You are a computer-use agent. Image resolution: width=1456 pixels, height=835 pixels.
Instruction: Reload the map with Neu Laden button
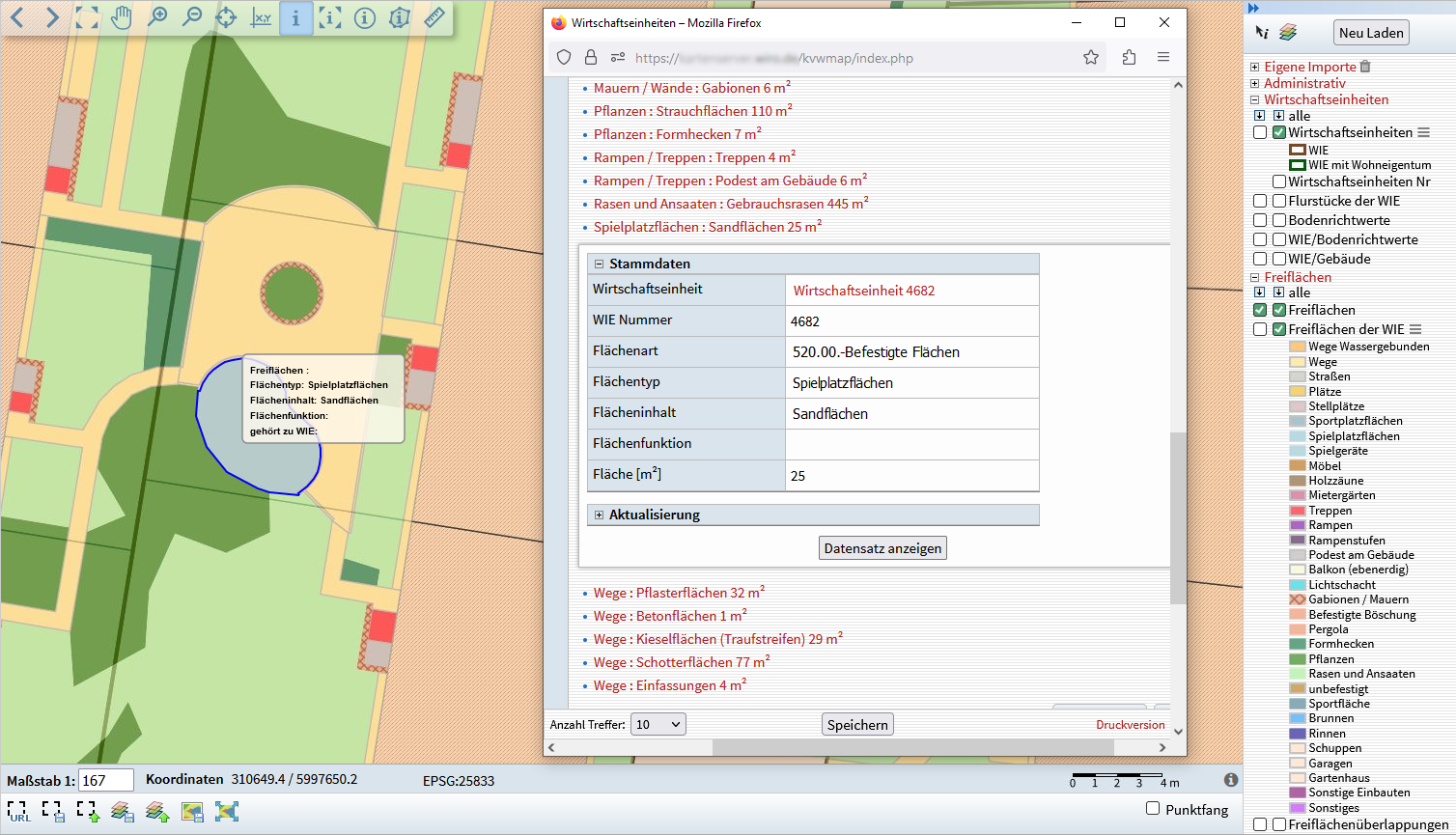click(1371, 33)
